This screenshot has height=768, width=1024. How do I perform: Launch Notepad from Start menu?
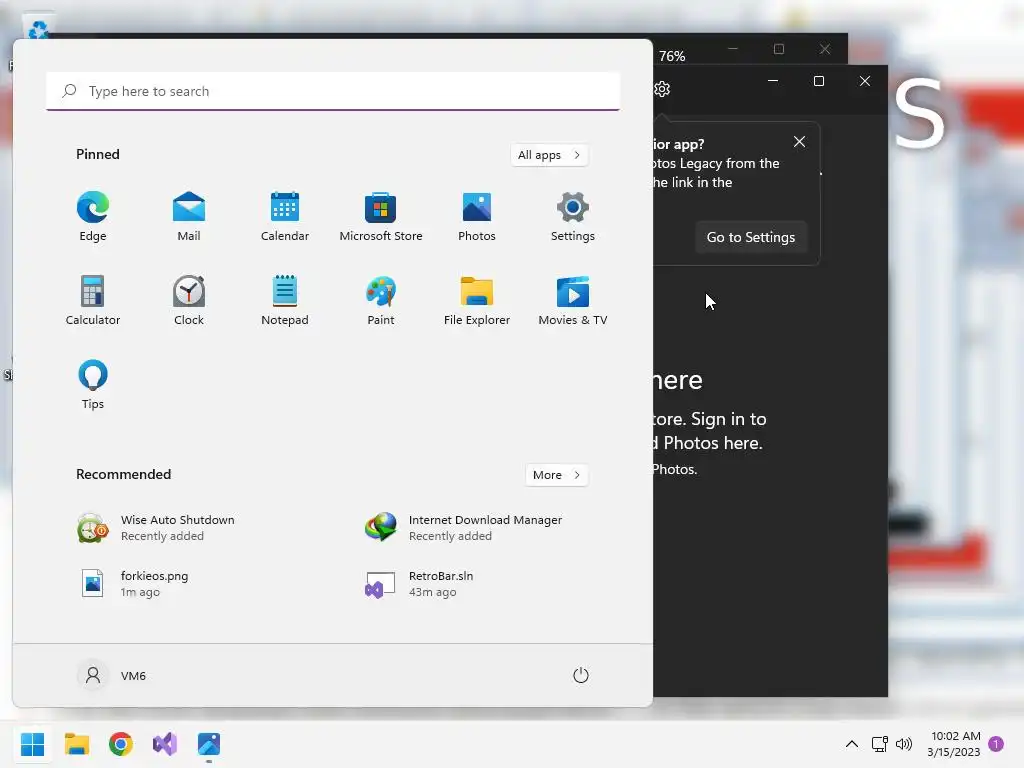click(285, 301)
